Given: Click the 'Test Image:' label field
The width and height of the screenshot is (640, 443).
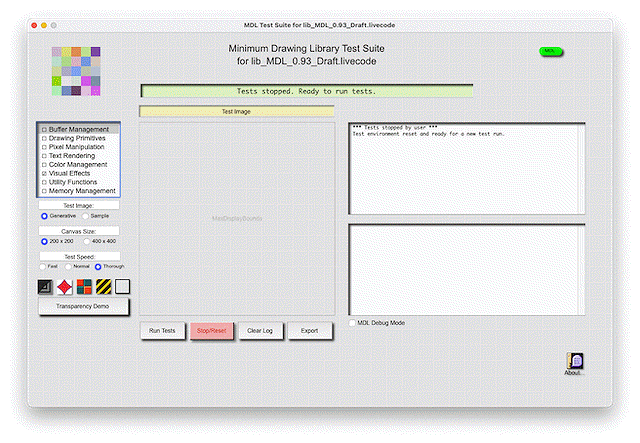Looking at the screenshot, I should point(79,205).
